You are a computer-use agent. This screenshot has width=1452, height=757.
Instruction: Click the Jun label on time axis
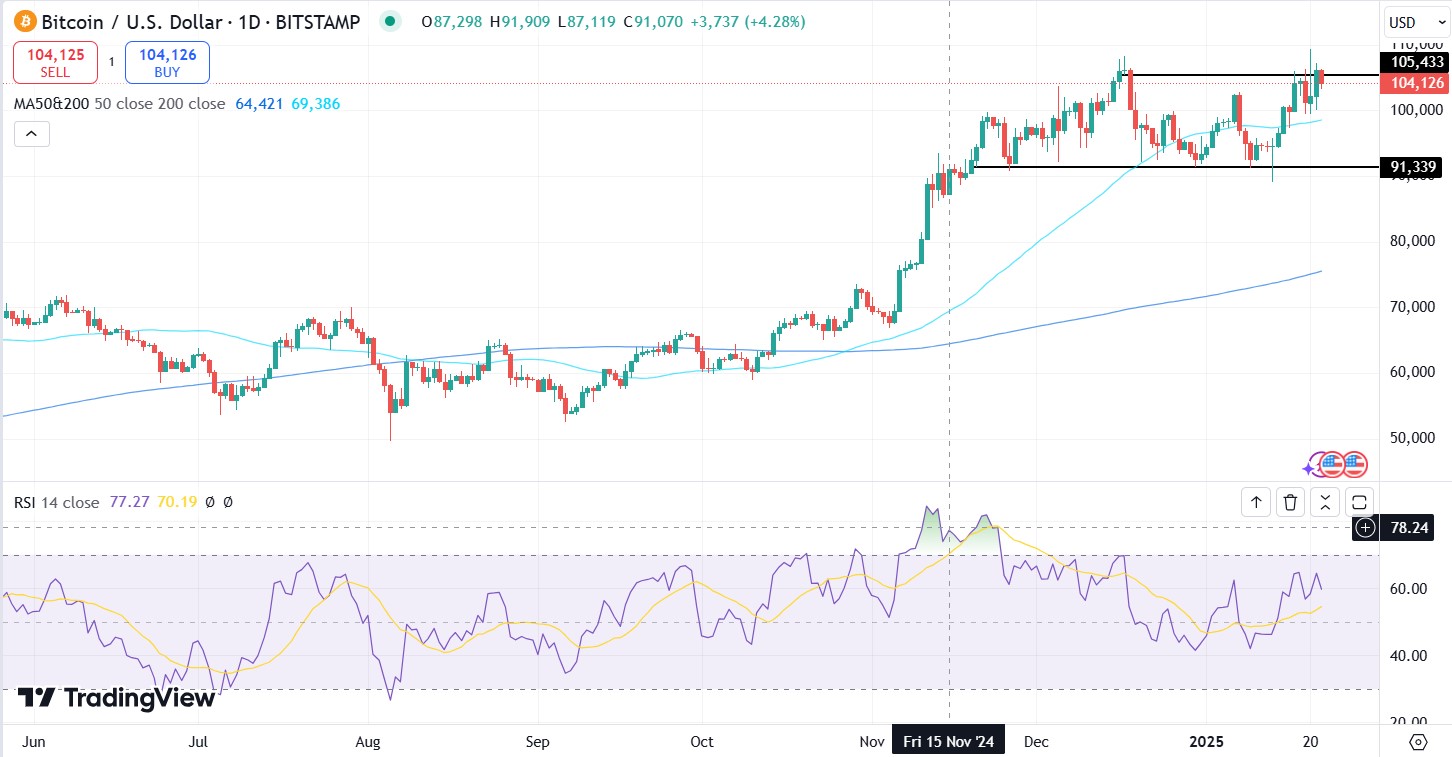(33, 741)
